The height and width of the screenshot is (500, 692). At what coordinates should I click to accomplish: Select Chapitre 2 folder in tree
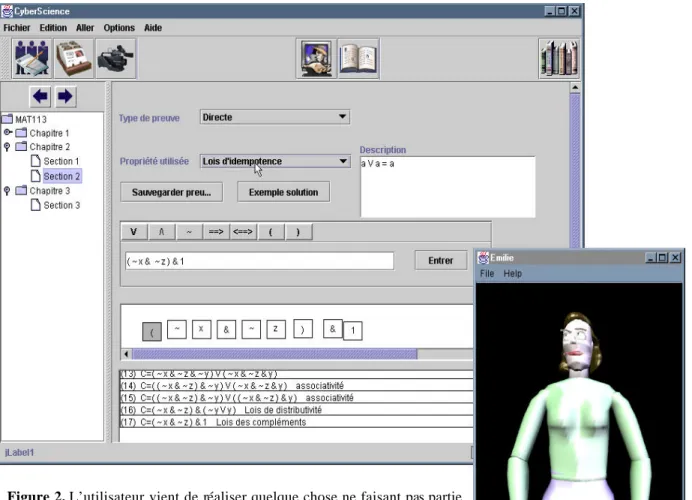click(x=42, y=147)
